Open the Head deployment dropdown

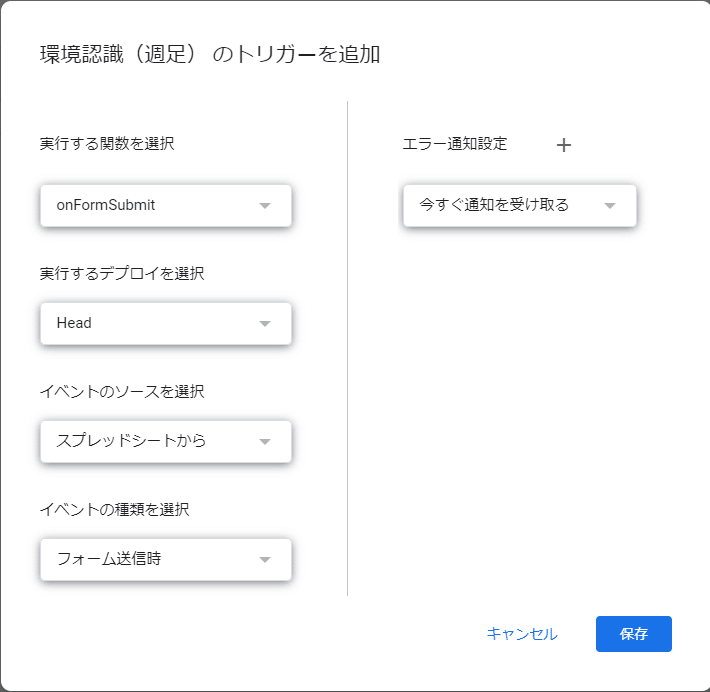click(x=166, y=323)
